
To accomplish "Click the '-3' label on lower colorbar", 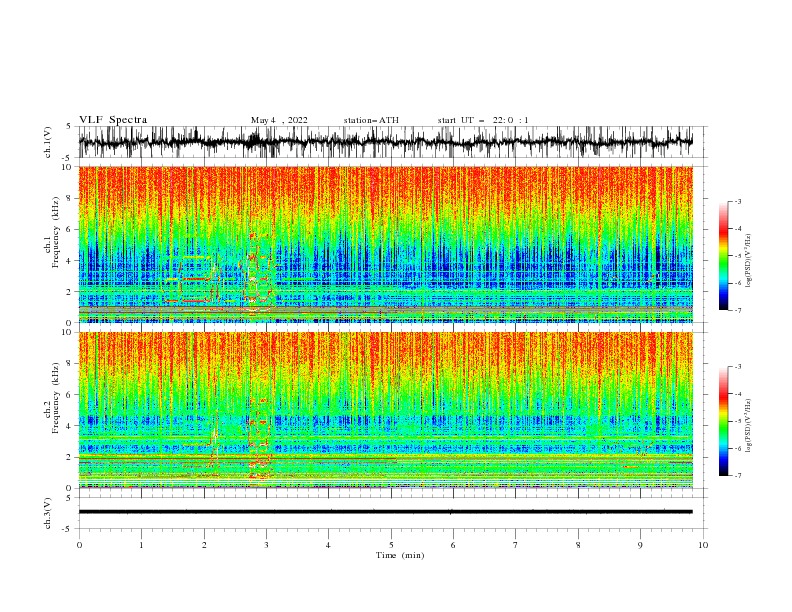I will 737,367.
